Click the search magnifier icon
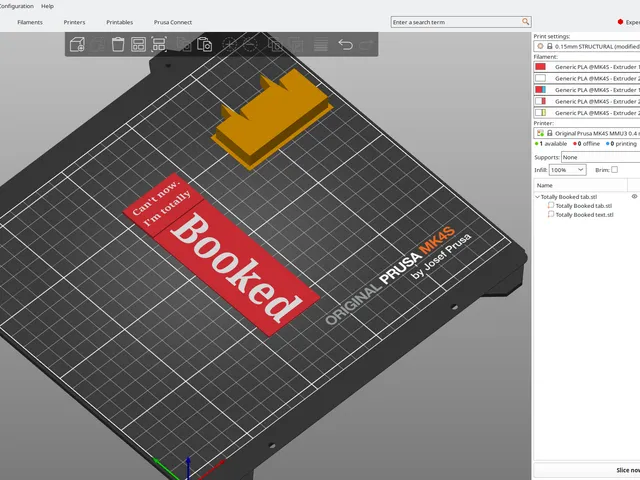 pos(525,21)
